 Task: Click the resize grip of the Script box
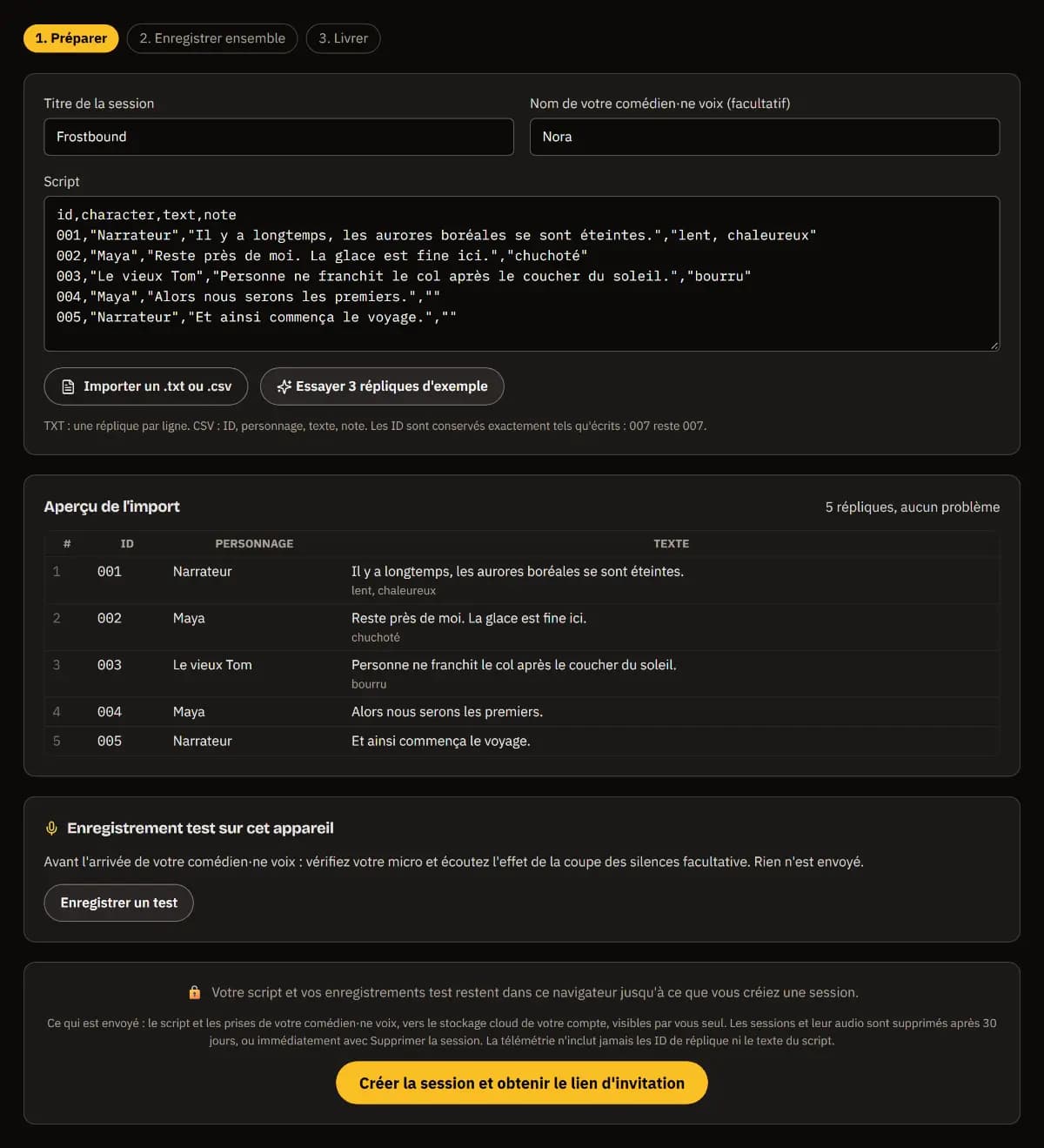point(994,345)
